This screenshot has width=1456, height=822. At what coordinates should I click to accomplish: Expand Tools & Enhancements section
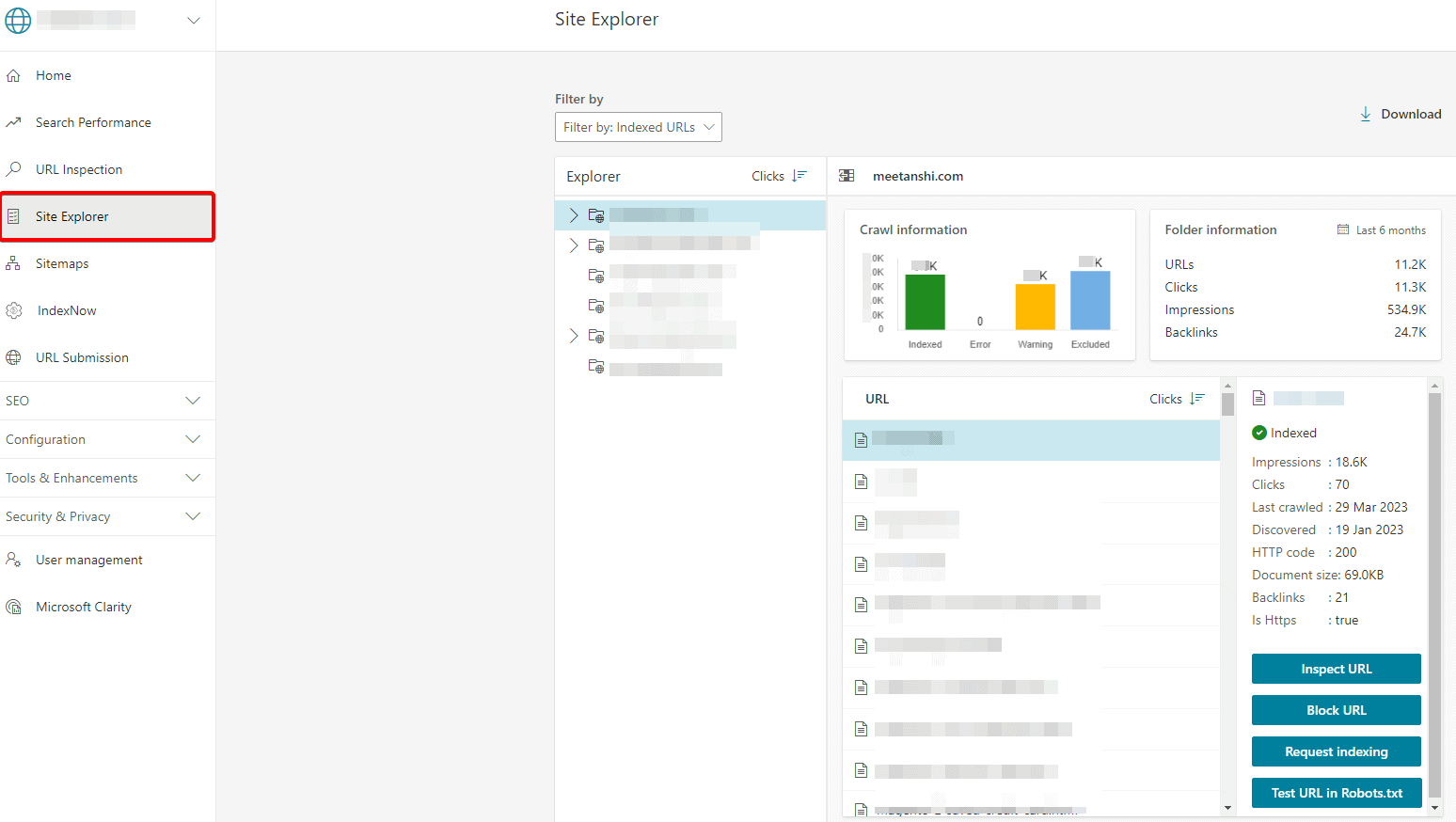point(193,478)
